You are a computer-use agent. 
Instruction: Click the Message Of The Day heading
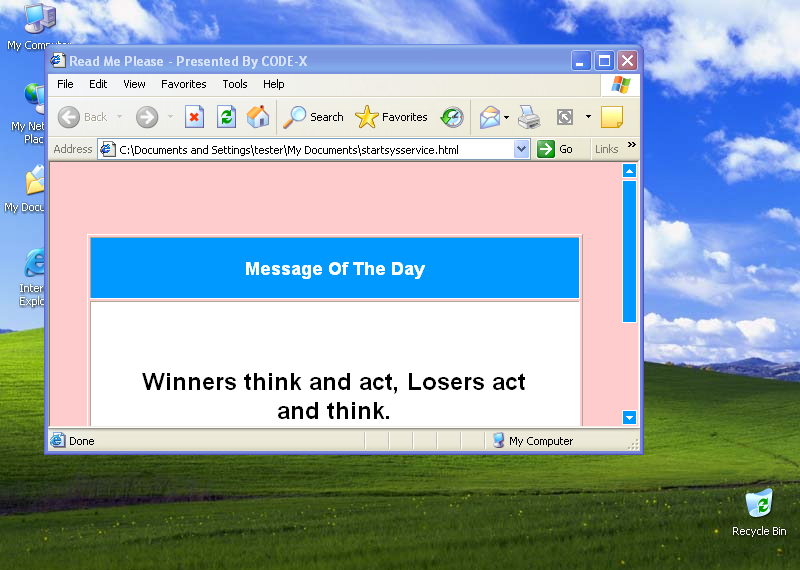pyautogui.click(x=335, y=269)
